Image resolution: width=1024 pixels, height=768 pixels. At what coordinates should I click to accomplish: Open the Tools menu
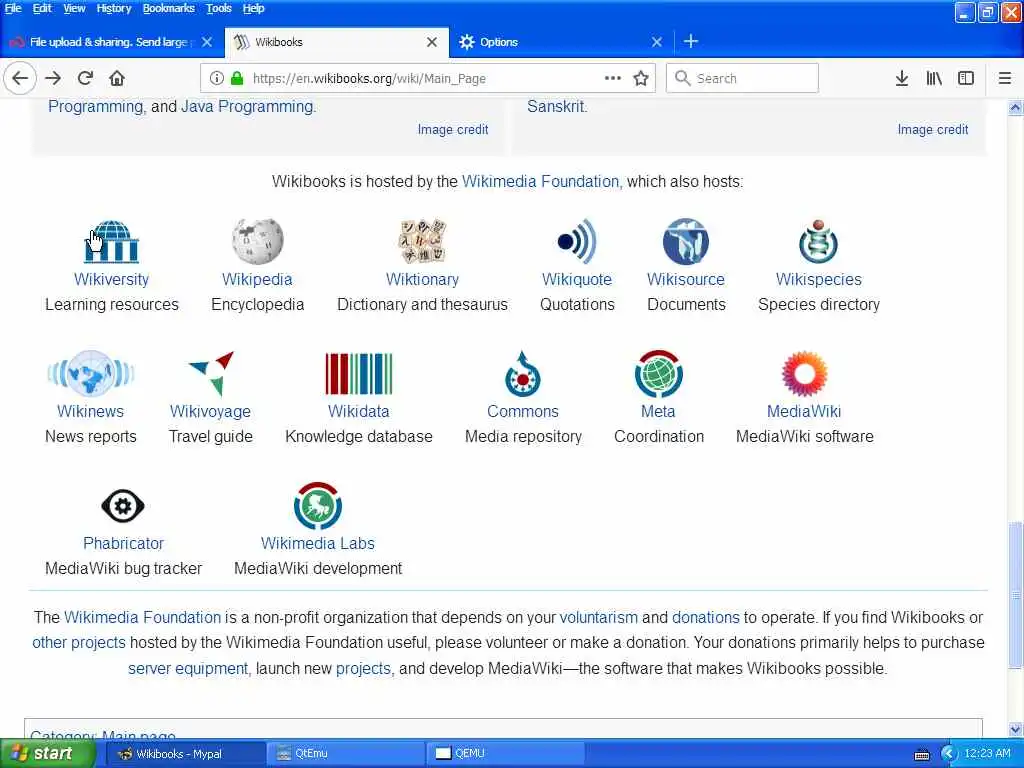click(219, 8)
